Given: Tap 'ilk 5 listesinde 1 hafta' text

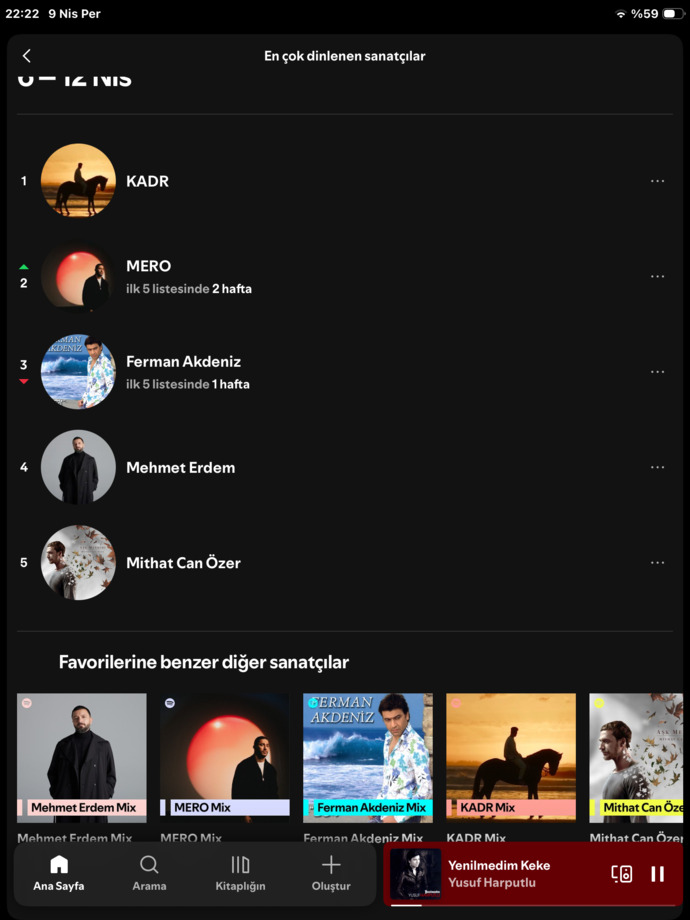Looking at the screenshot, I should coord(188,384).
